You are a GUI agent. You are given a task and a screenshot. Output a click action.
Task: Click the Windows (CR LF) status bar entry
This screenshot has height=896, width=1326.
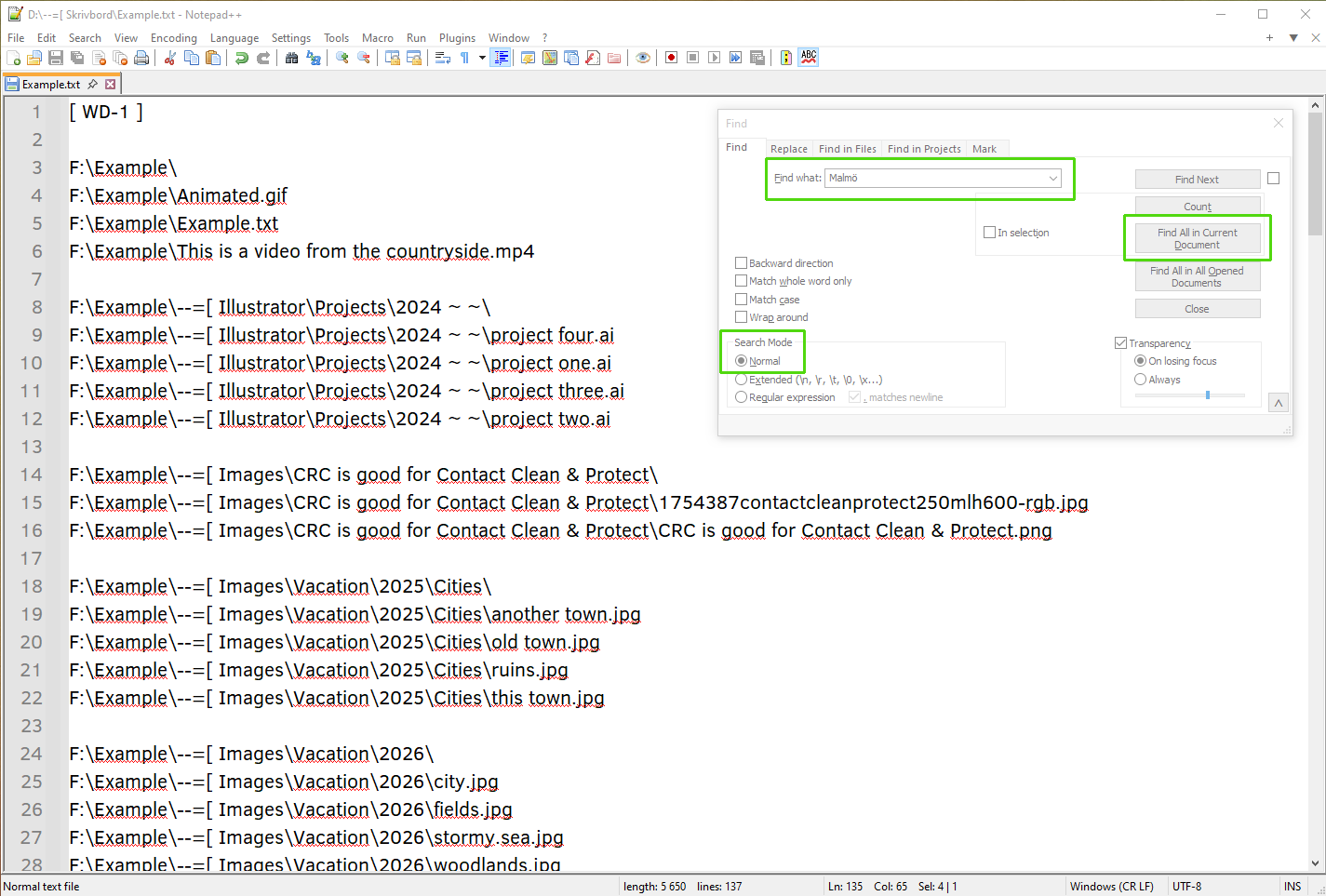point(1112,887)
